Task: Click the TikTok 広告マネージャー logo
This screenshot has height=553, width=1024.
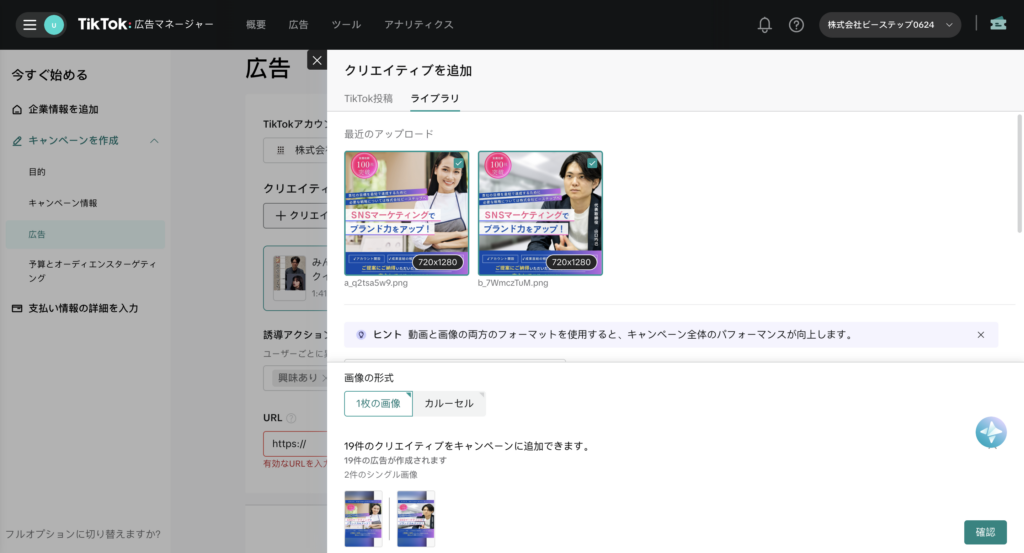Action: [145, 24]
